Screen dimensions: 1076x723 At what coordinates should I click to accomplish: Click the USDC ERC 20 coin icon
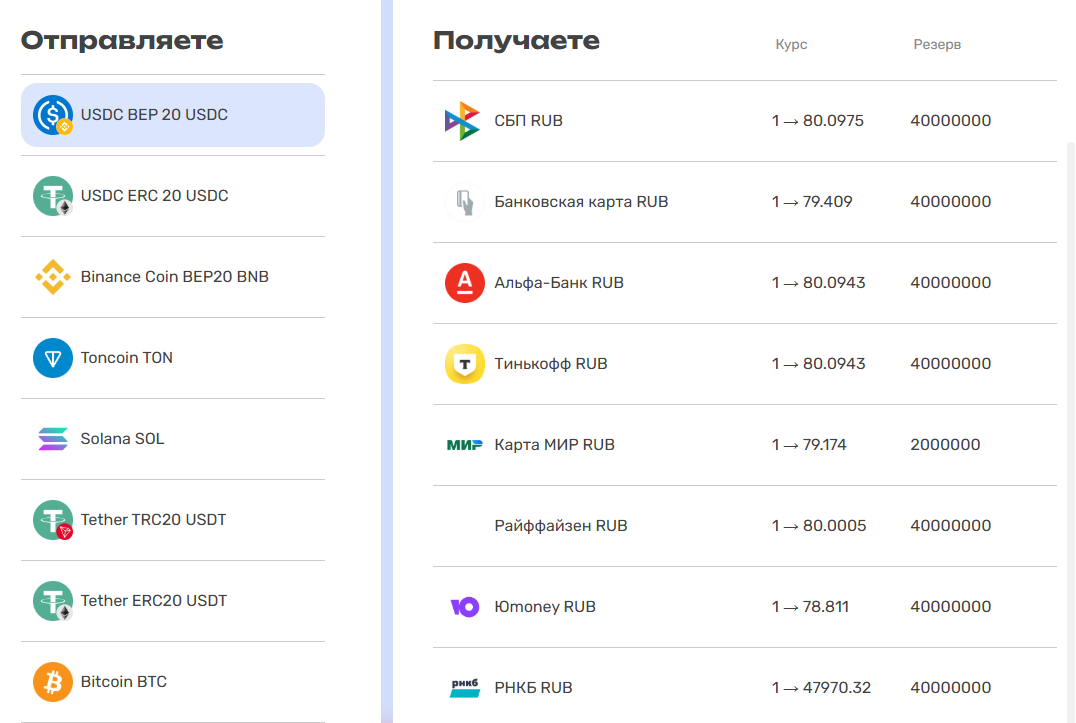52,196
